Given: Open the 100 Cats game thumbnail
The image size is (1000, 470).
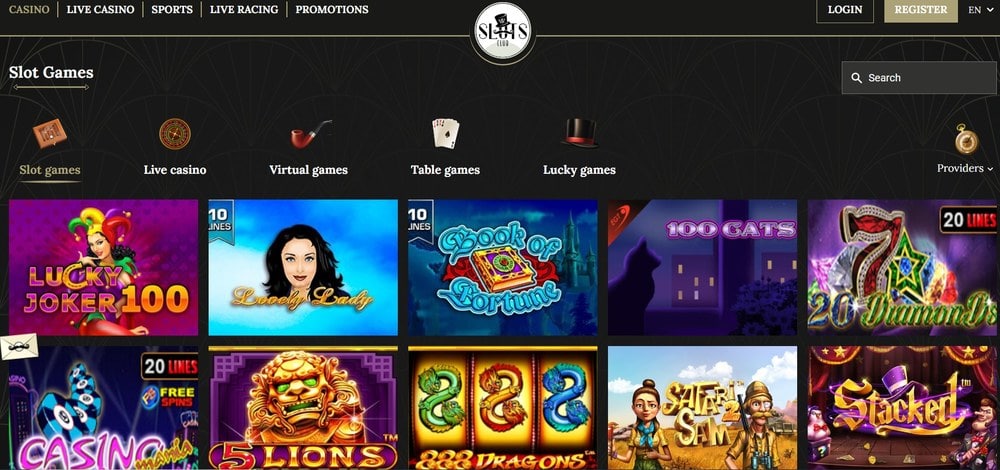Looking at the screenshot, I should click(702, 268).
